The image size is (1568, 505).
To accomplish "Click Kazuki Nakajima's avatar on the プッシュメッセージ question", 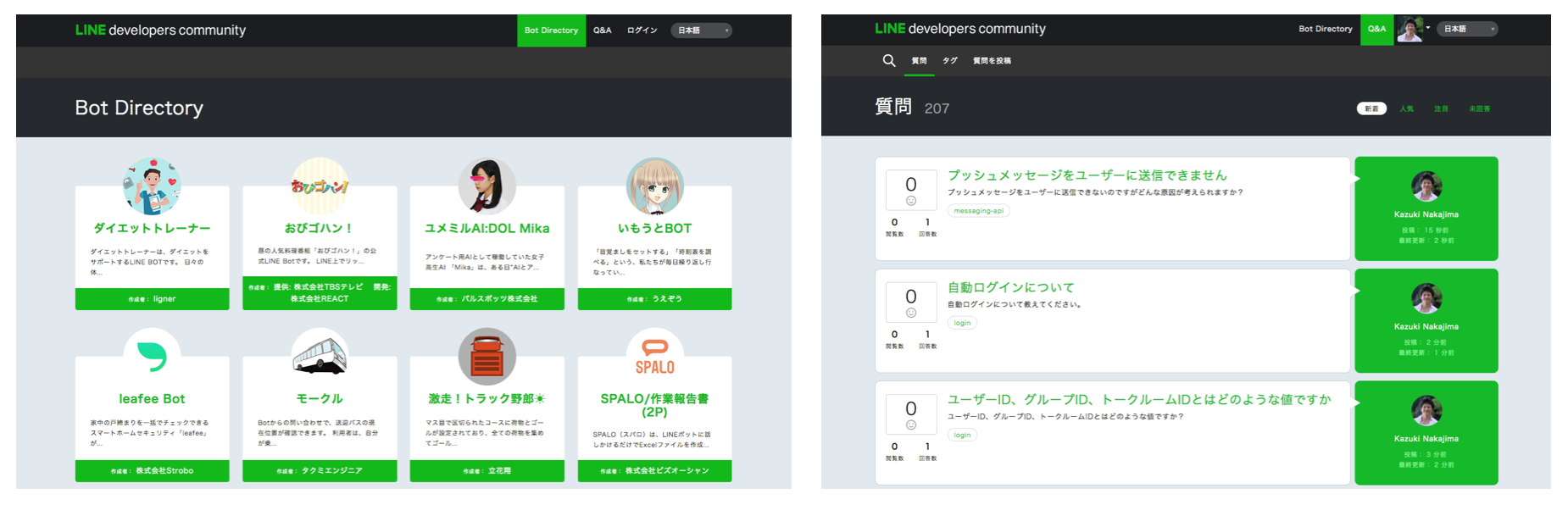I will tap(1426, 186).
